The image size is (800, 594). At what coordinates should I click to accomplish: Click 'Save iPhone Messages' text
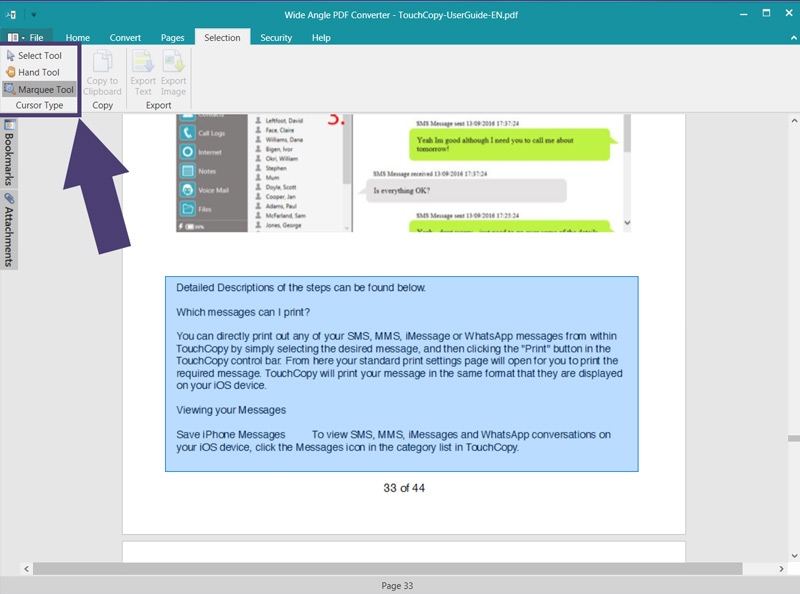(231, 434)
